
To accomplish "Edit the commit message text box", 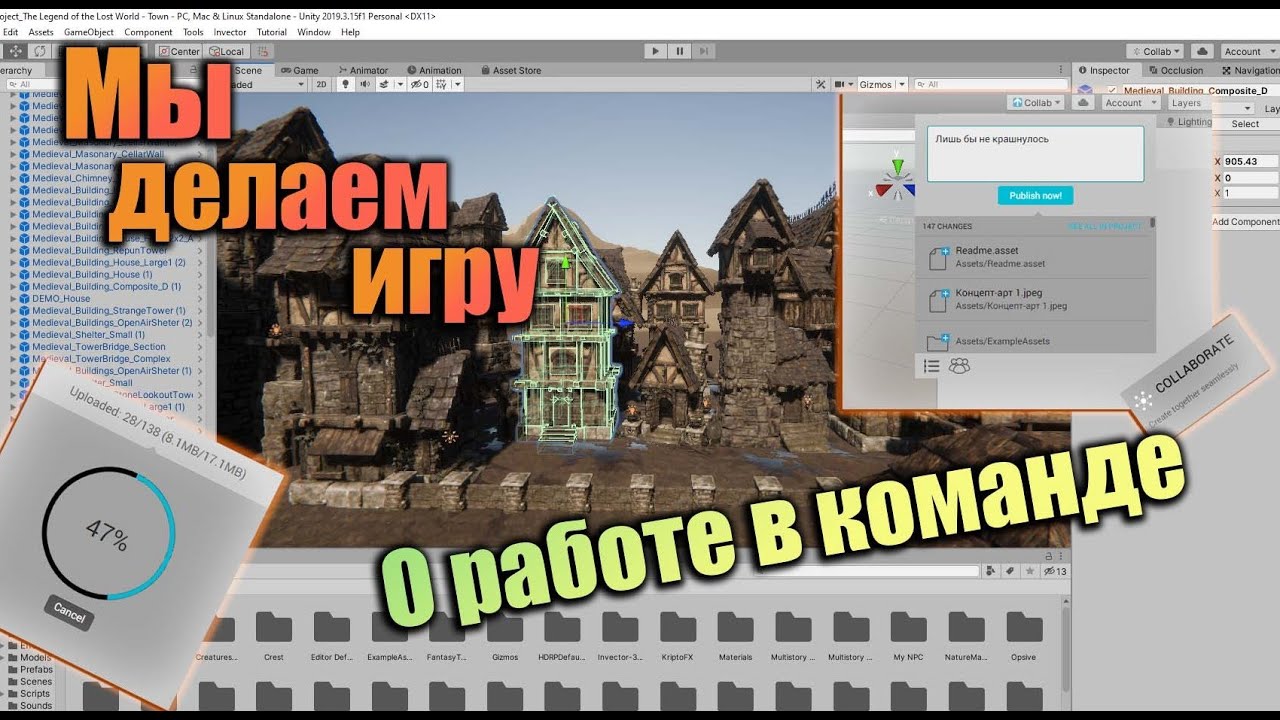I will 1035,154.
